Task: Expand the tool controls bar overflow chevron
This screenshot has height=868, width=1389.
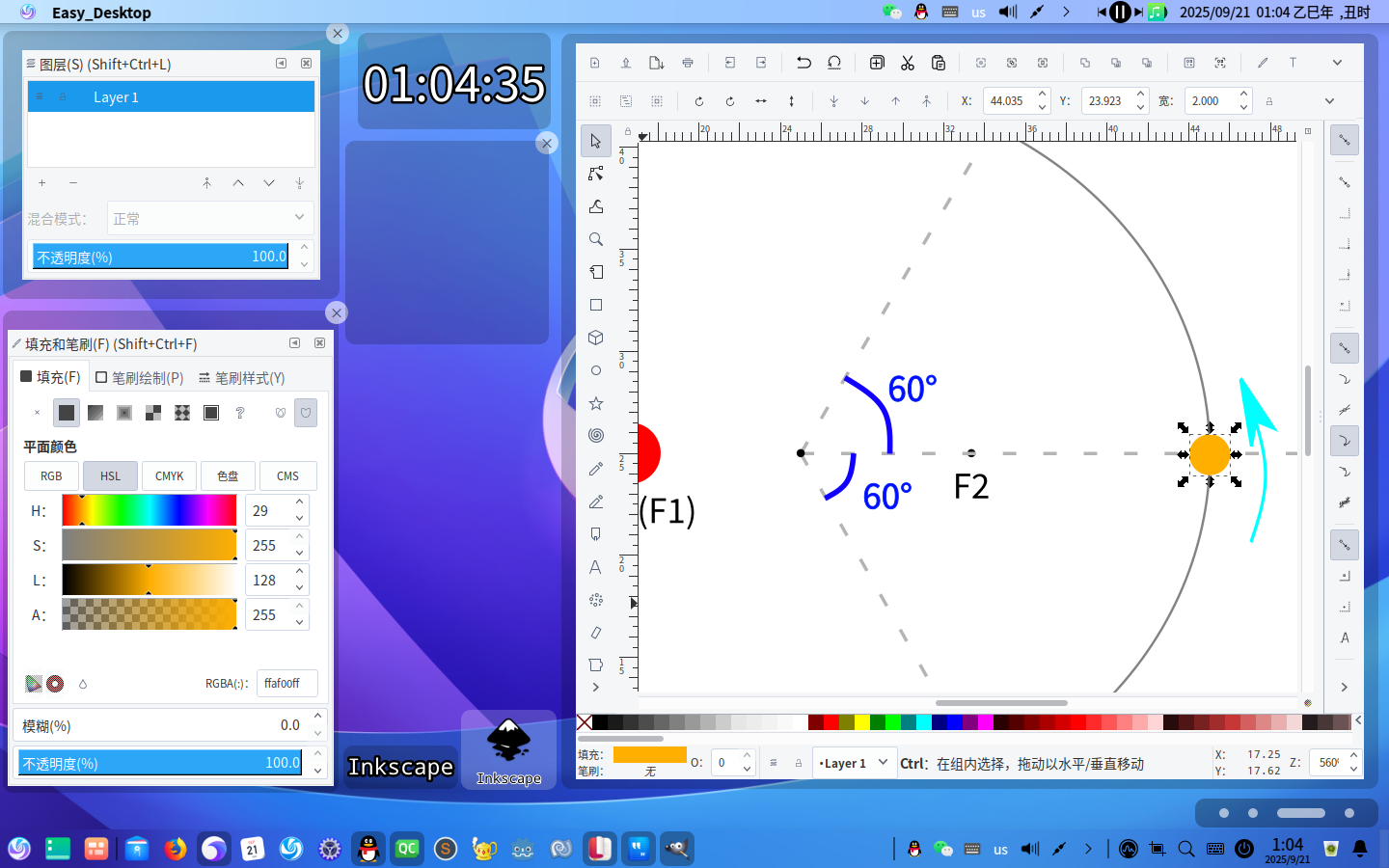Action: 1329,101
